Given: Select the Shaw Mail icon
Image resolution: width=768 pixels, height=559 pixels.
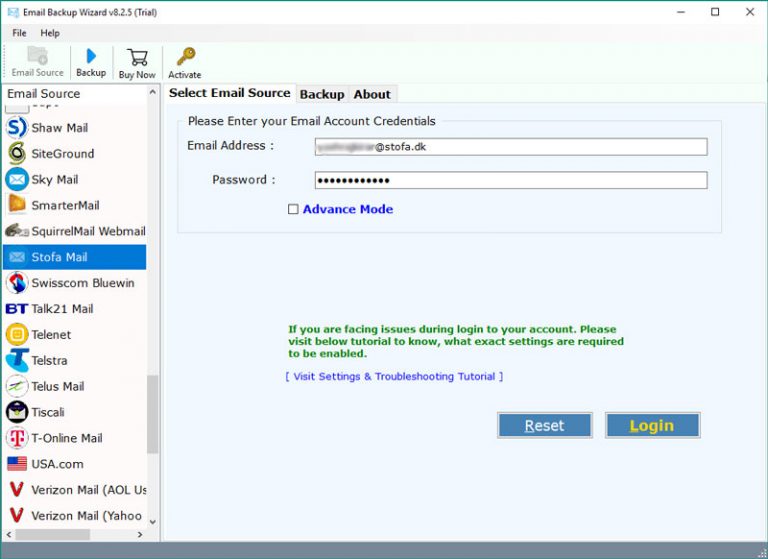Looking at the screenshot, I should click(x=17, y=128).
